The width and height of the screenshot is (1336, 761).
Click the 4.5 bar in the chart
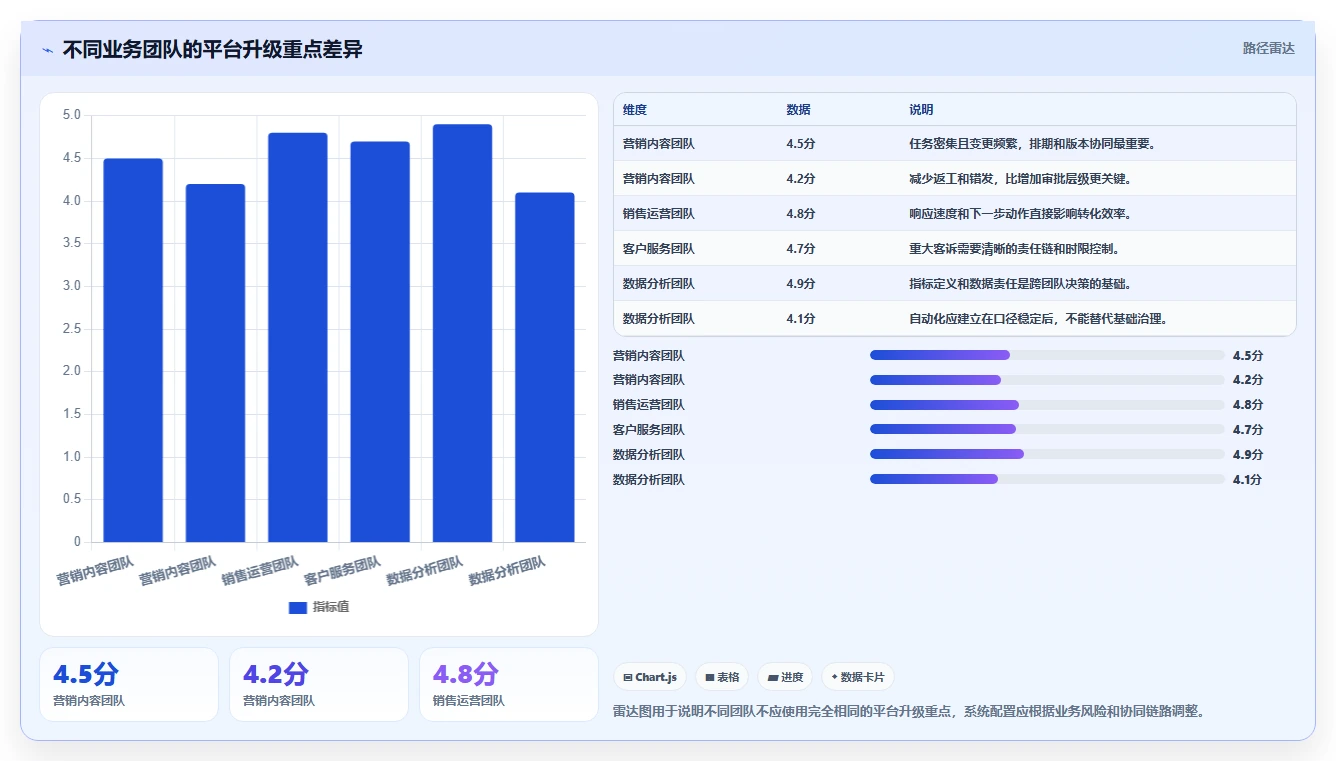[x=133, y=350]
